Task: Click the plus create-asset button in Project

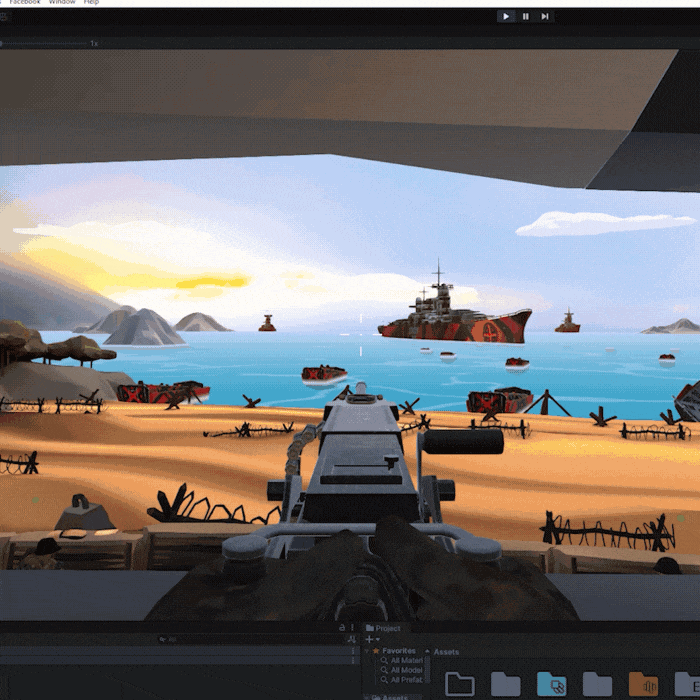Action: [x=369, y=639]
